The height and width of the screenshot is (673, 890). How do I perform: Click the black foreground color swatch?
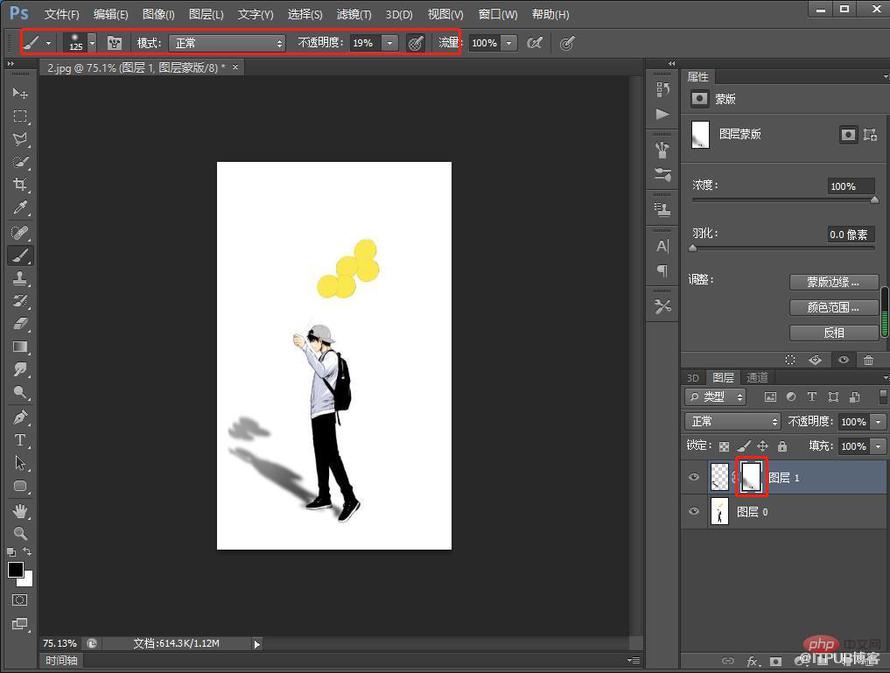pyautogui.click(x=15, y=570)
